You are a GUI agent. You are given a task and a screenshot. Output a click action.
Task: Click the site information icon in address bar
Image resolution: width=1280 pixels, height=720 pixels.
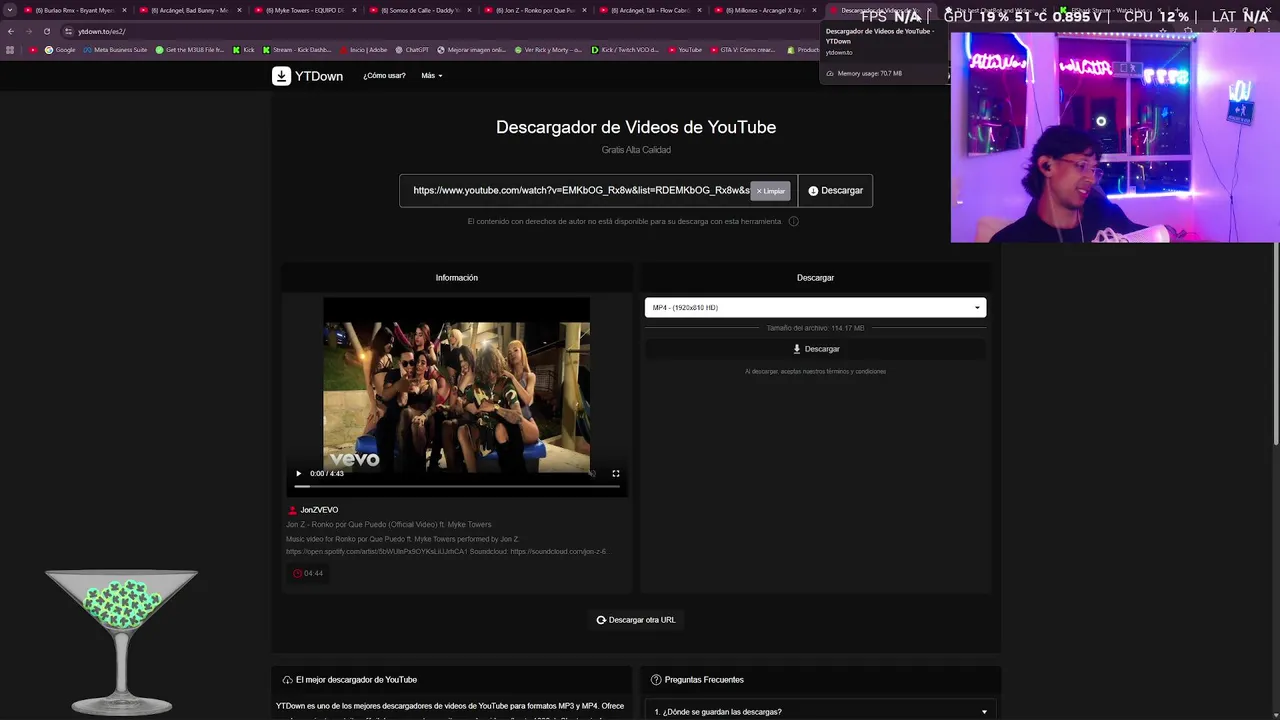(69, 31)
